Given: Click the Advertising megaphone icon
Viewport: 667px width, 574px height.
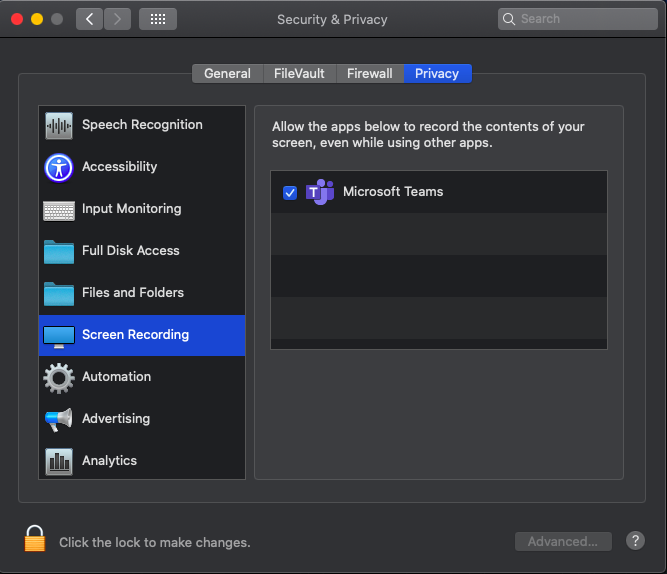Looking at the screenshot, I should click(x=59, y=420).
